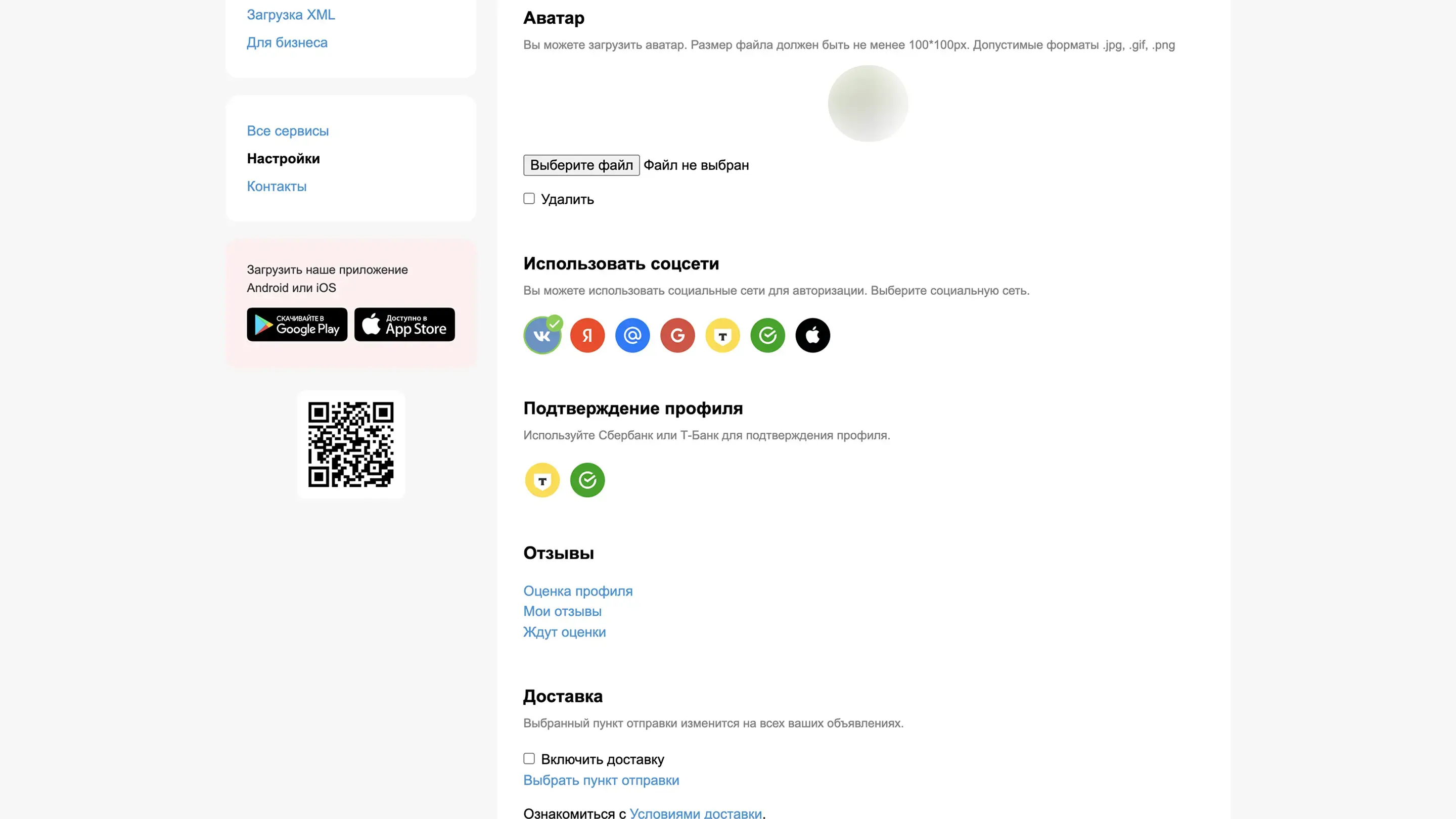Select T-Bank icon under social networks

(722, 335)
